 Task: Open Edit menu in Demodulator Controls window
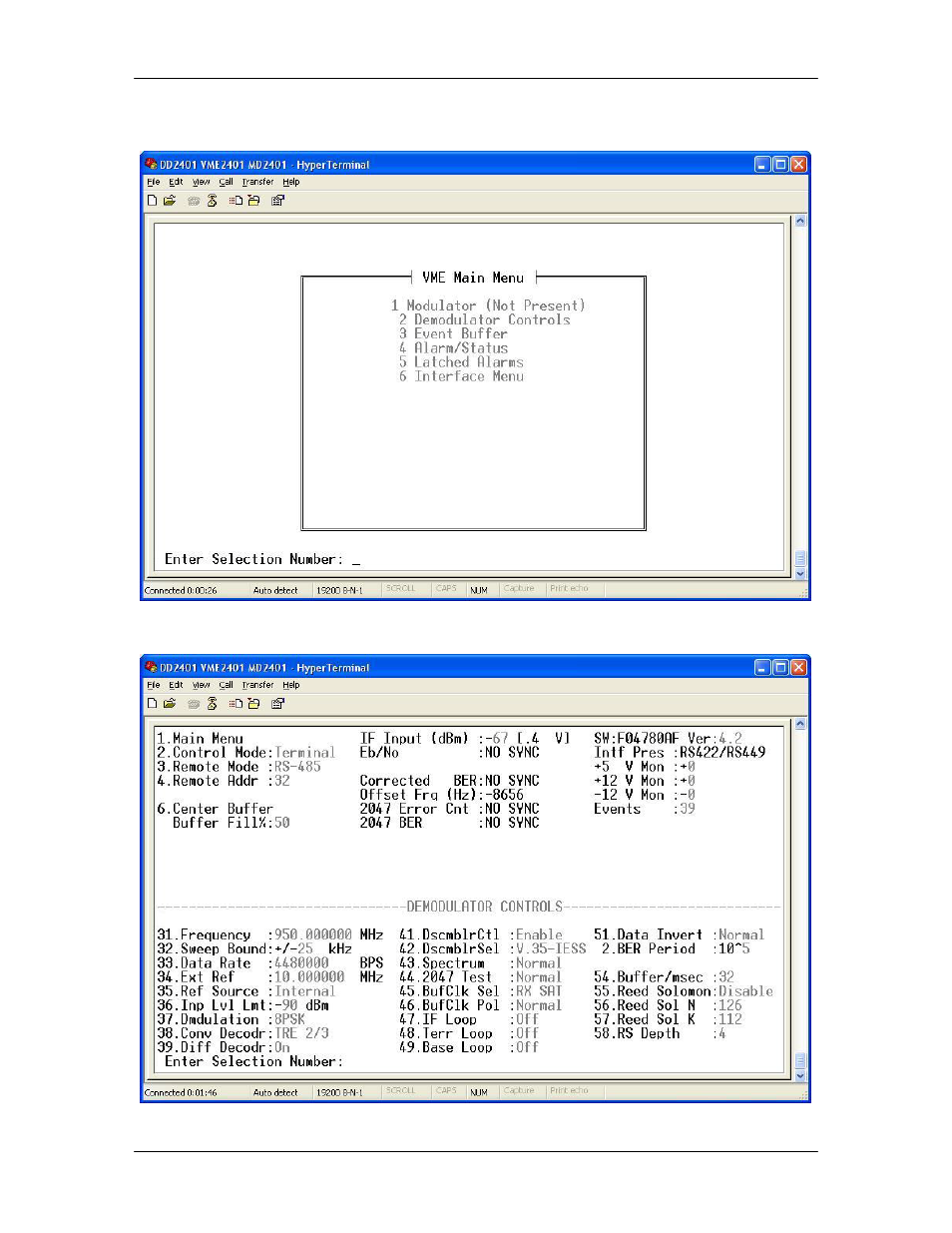point(176,685)
